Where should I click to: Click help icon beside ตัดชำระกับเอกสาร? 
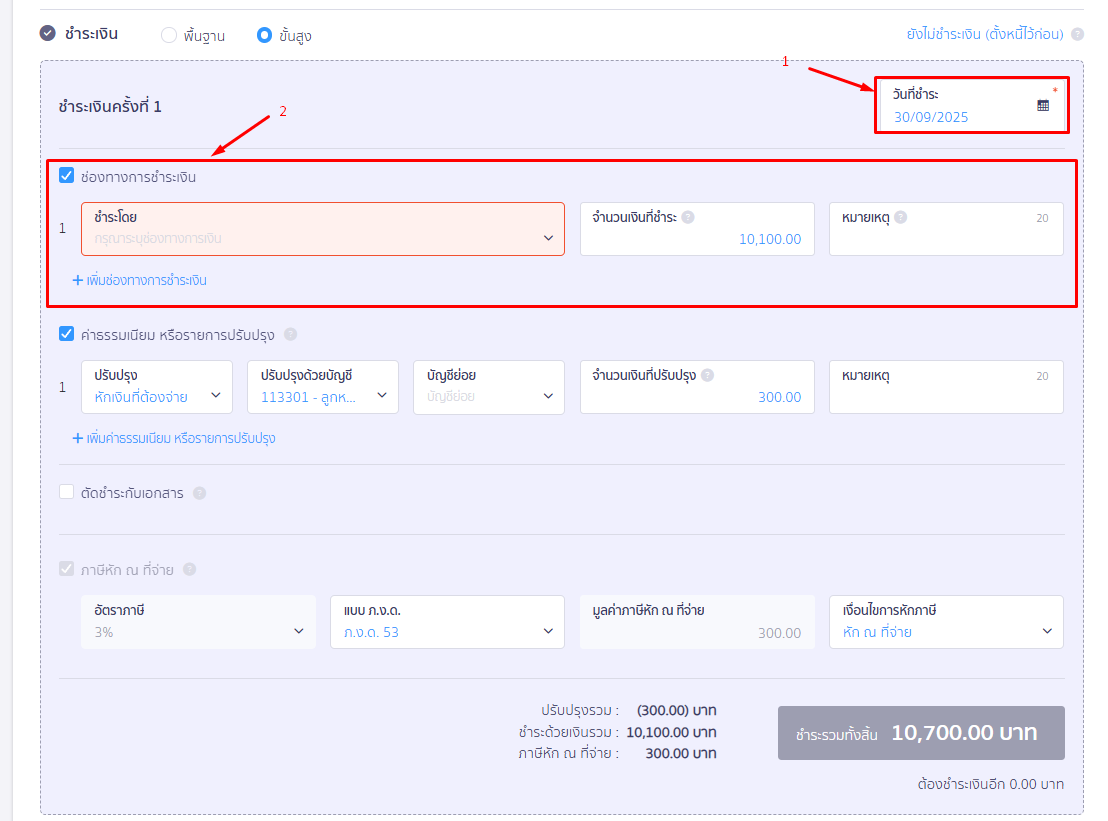tap(199, 493)
